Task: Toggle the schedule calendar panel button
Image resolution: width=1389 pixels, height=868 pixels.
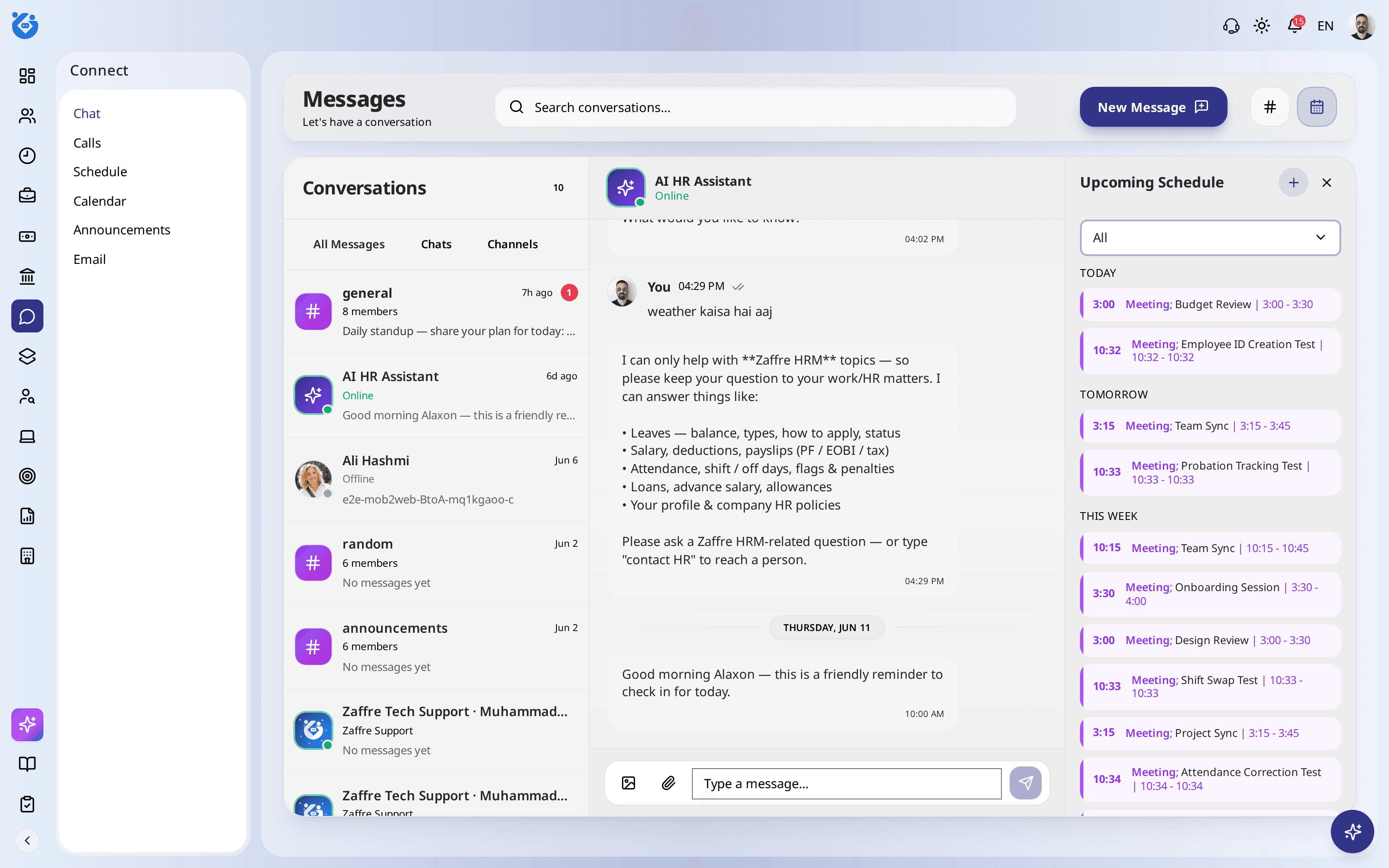Action: point(1317,107)
